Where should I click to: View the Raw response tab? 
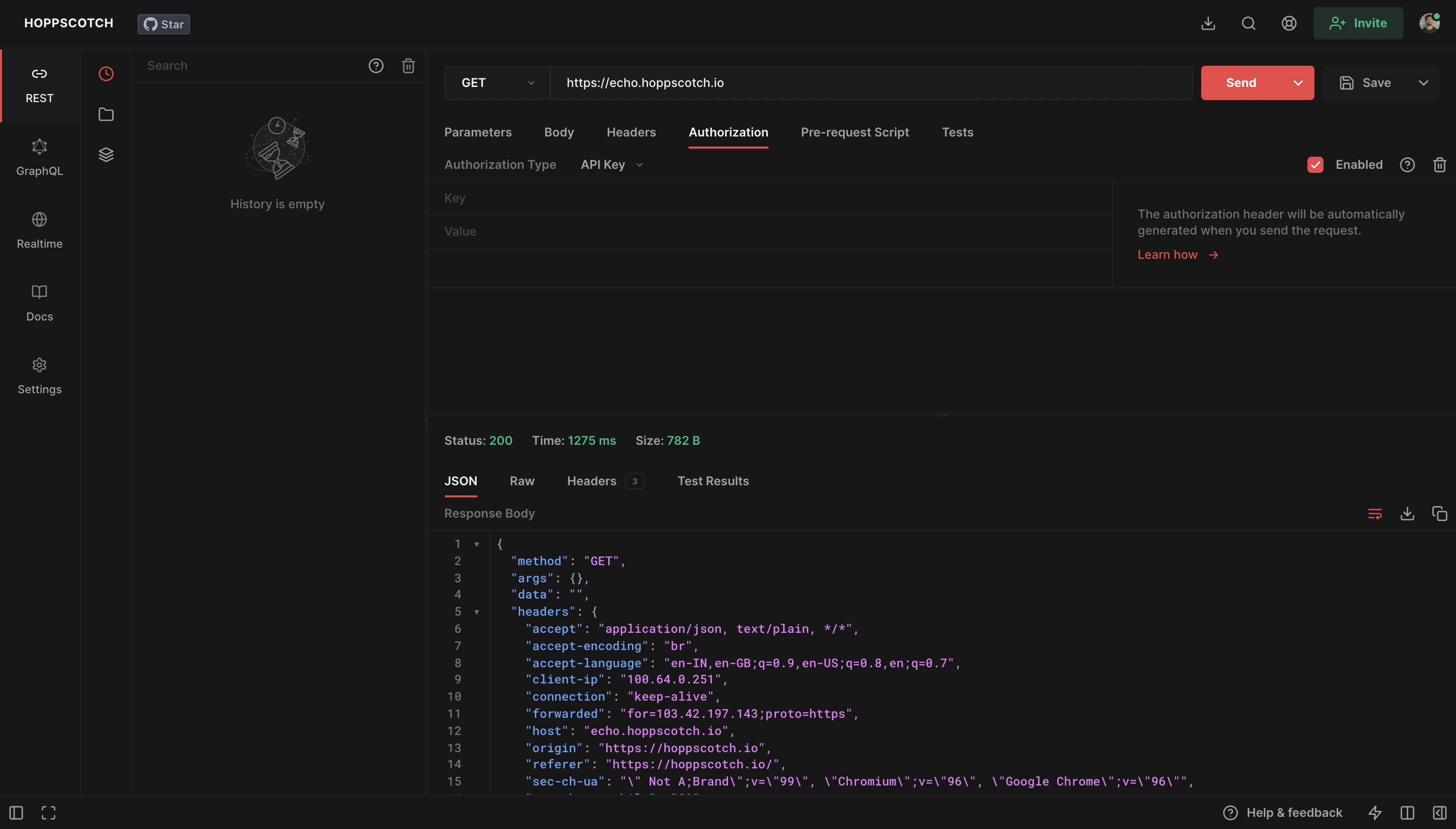pos(522,481)
